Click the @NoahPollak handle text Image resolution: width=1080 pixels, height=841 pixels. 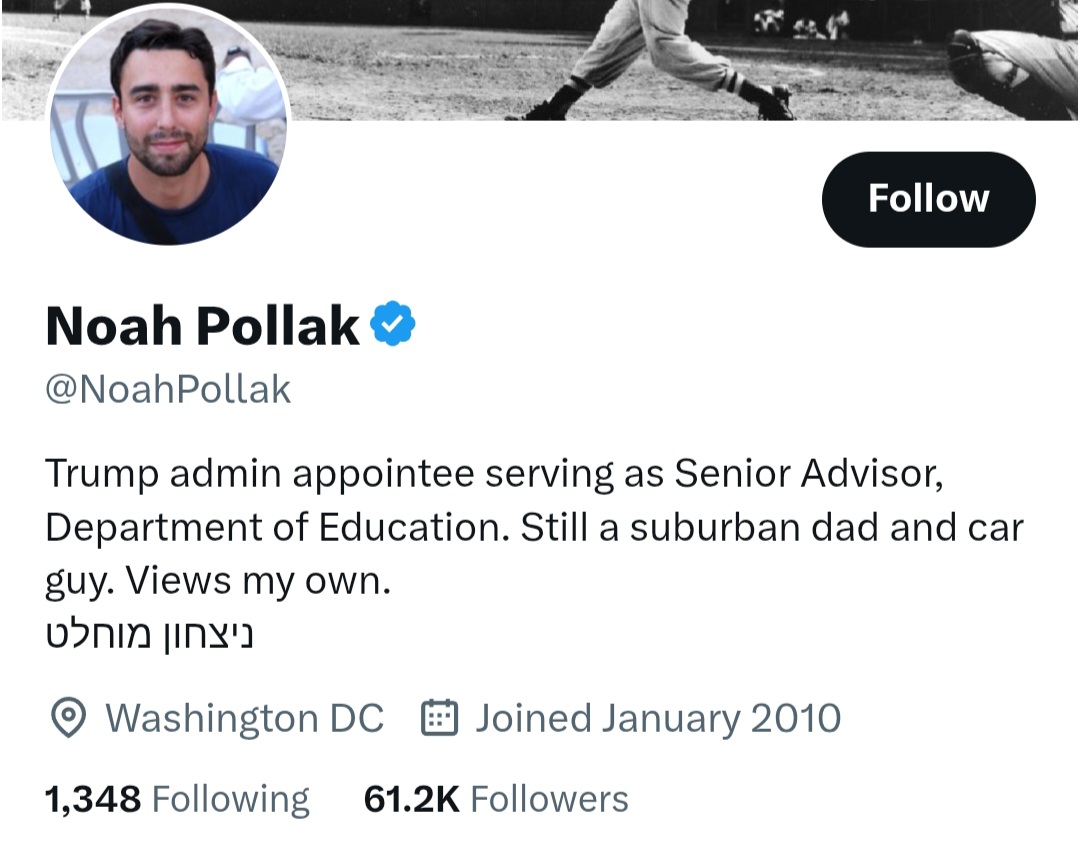click(x=168, y=389)
